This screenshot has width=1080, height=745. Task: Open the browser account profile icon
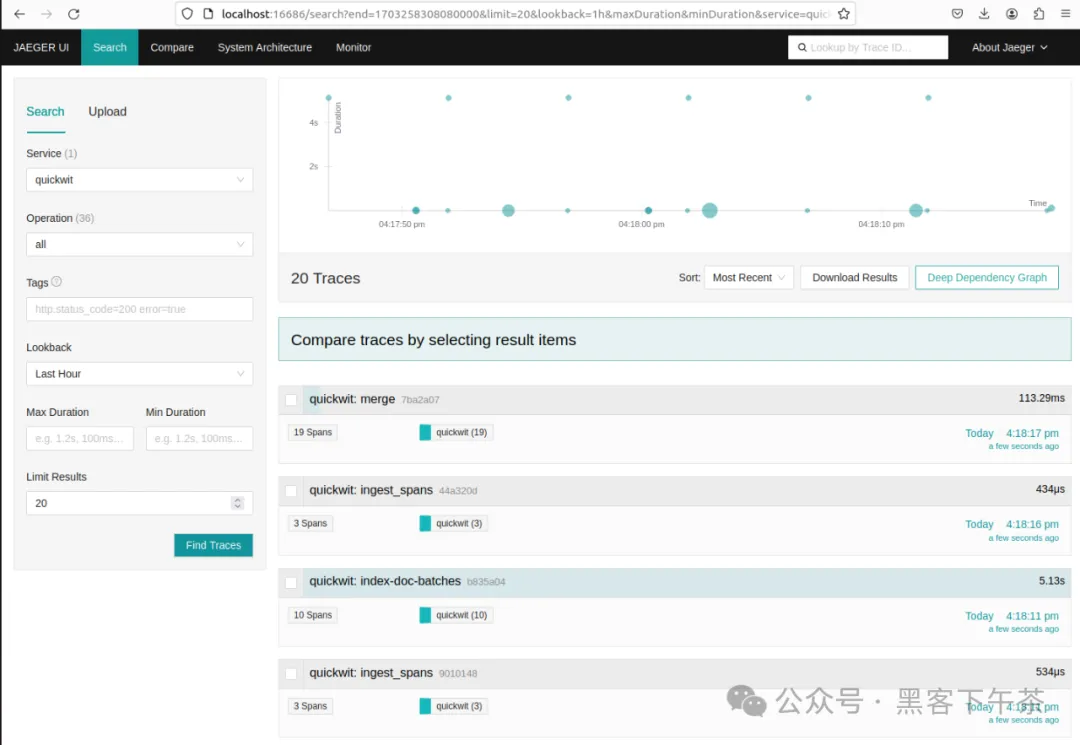click(1012, 14)
